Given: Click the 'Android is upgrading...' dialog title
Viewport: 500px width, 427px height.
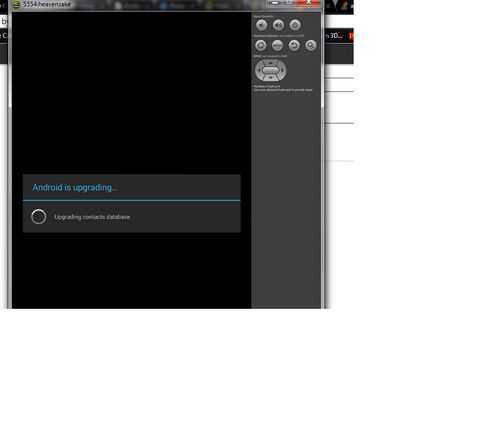Looking at the screenshot, I should pos(75,188).
